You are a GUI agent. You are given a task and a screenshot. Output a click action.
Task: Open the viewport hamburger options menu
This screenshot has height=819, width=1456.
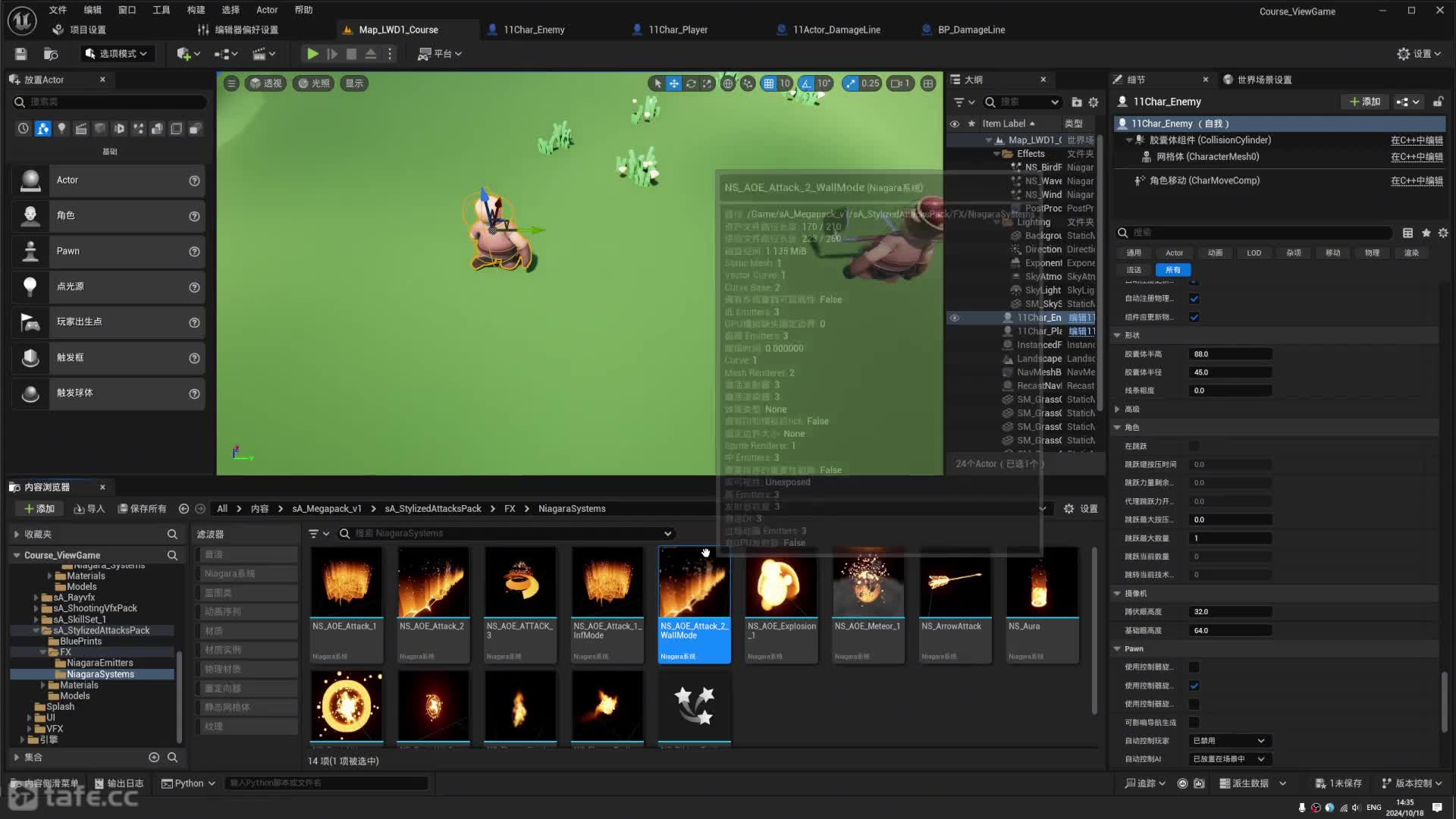click(231, 83)
